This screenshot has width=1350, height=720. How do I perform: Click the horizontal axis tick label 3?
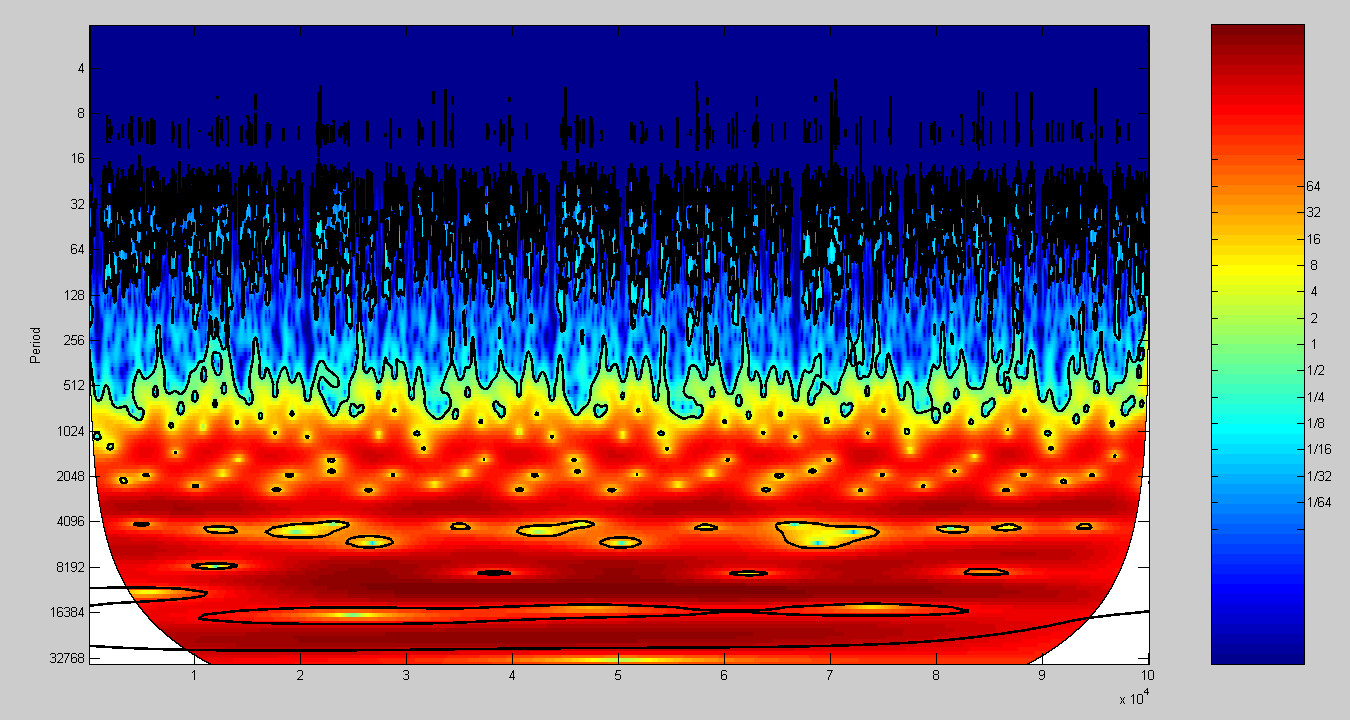406,677
